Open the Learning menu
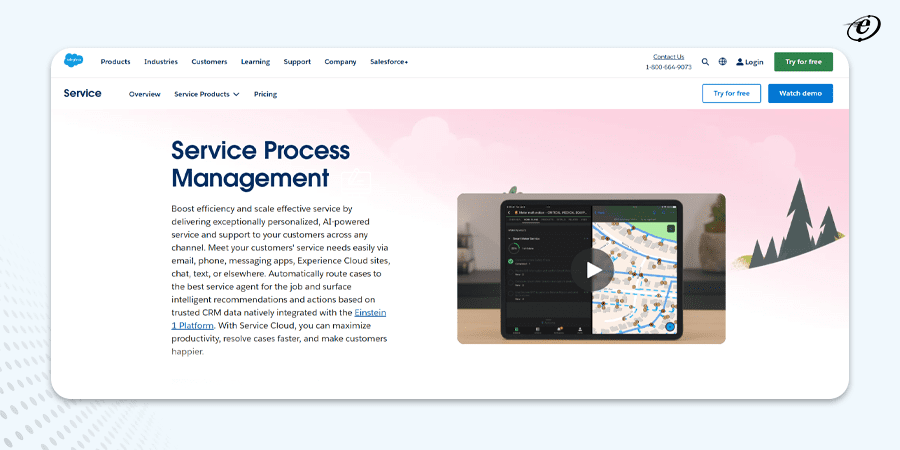Image resolution: width=900 pixels, height=450 pixels. point(255,62)
